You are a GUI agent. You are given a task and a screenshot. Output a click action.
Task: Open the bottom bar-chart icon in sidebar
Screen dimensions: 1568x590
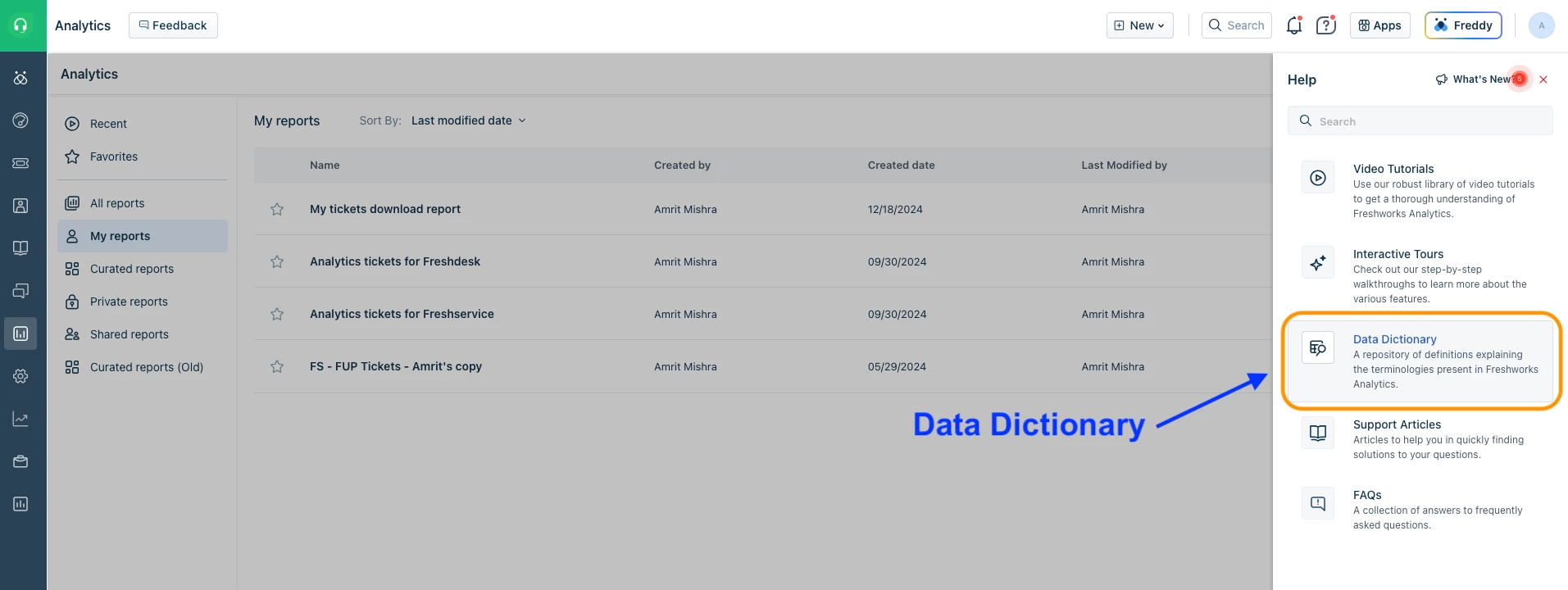point(20,504)
